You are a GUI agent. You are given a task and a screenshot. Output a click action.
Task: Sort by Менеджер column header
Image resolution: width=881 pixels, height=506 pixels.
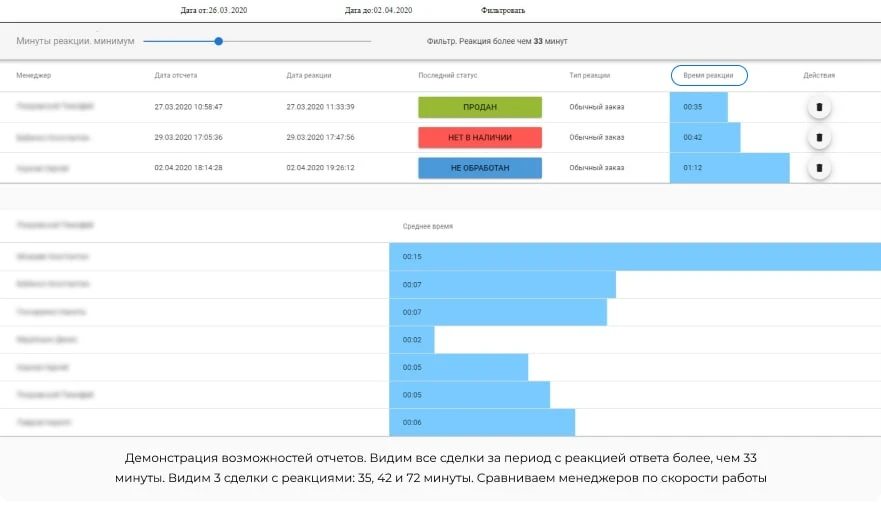coord(34,75)
